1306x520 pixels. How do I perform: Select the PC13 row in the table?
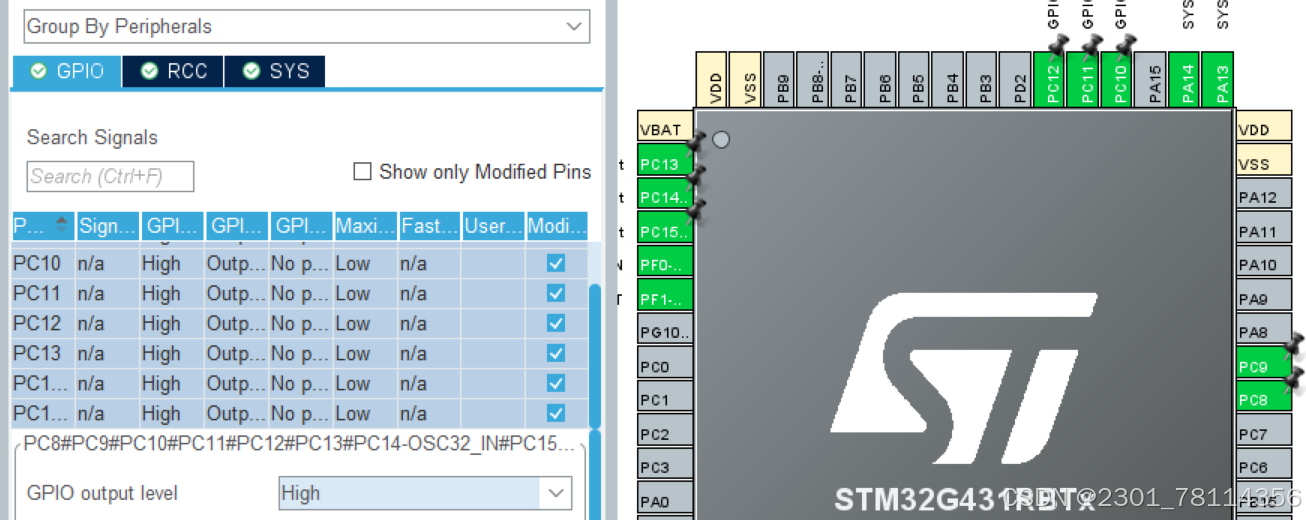300,353
